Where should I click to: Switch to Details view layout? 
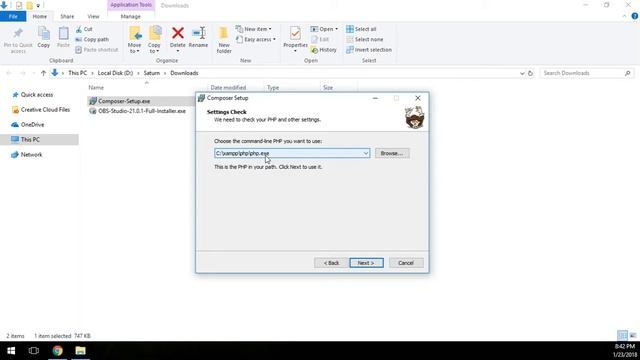pos(622,336)
